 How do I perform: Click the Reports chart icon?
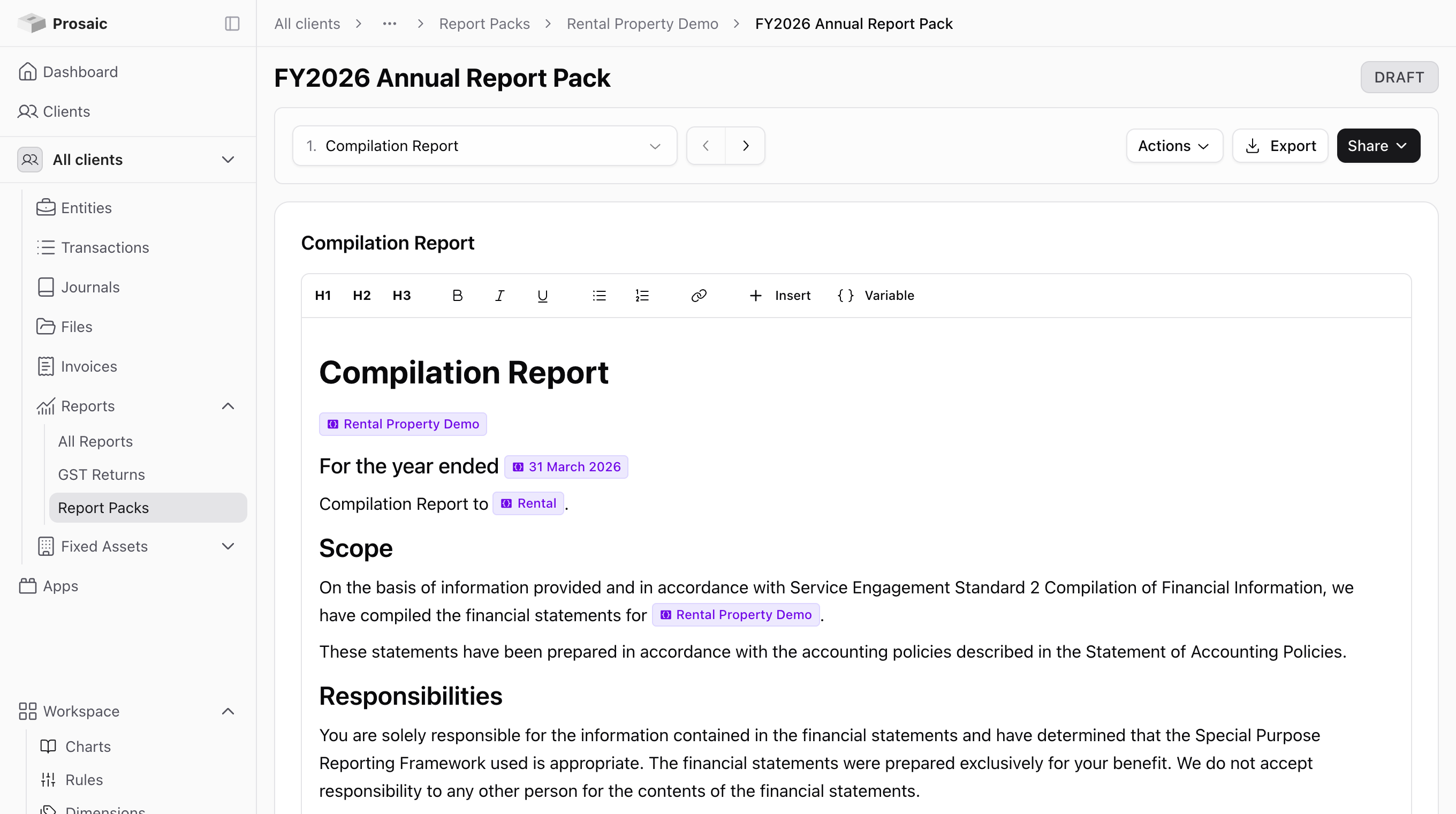pos(46,406)
